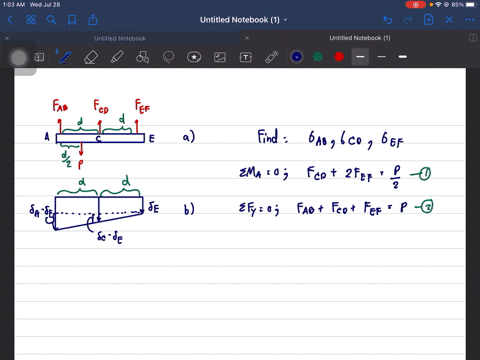Viewport: 480px width, 360px height.
Task: Tap the battery indicator in status bar
Action: (x=472, y=5)
